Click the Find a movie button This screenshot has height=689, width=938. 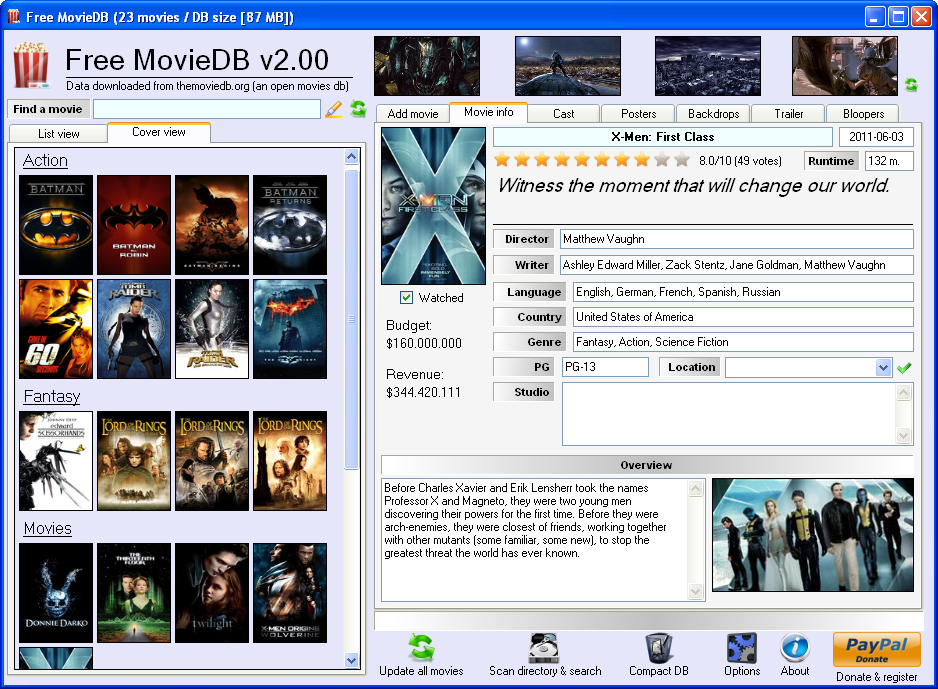48,109
